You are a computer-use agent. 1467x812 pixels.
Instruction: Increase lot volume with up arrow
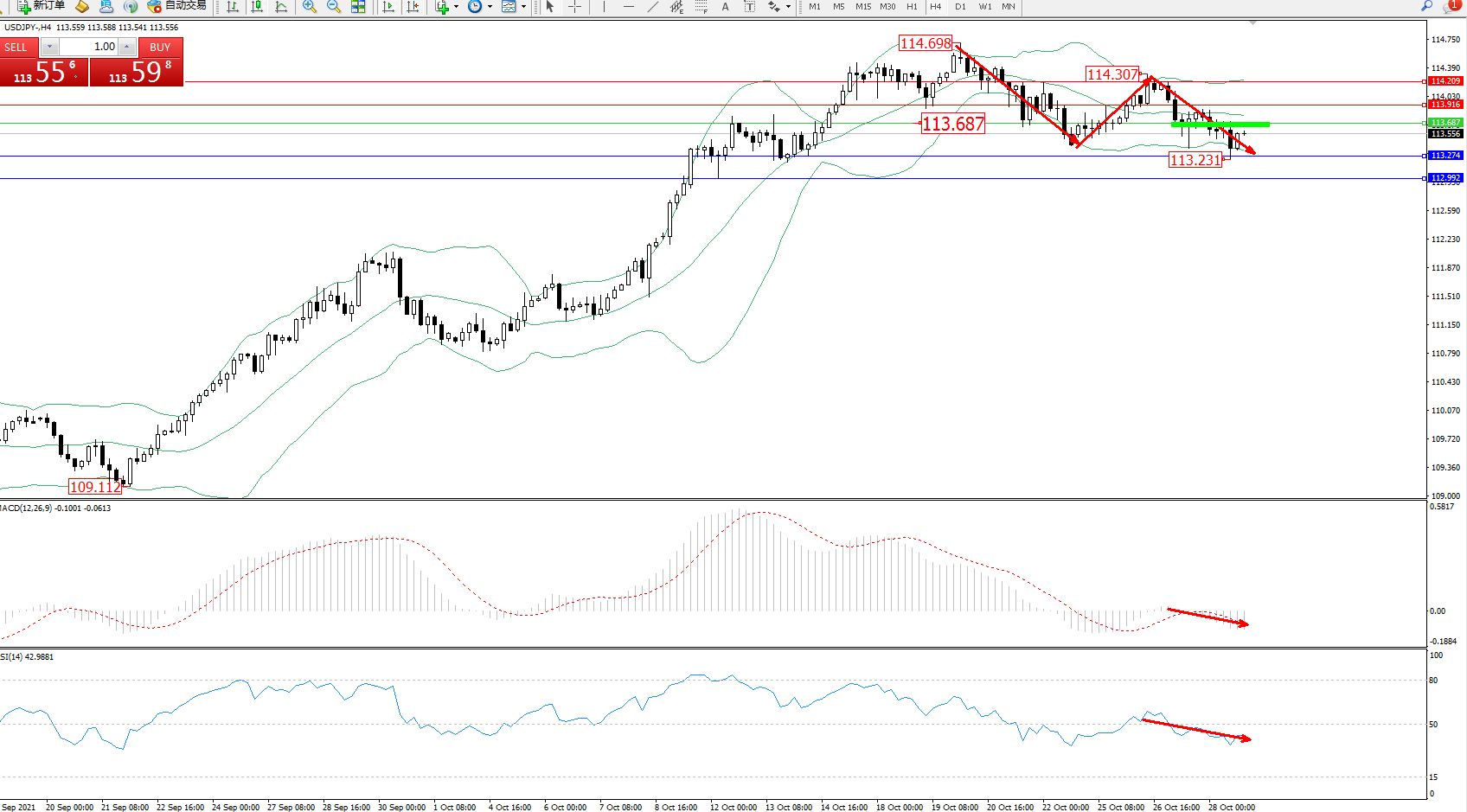[127, 47]
